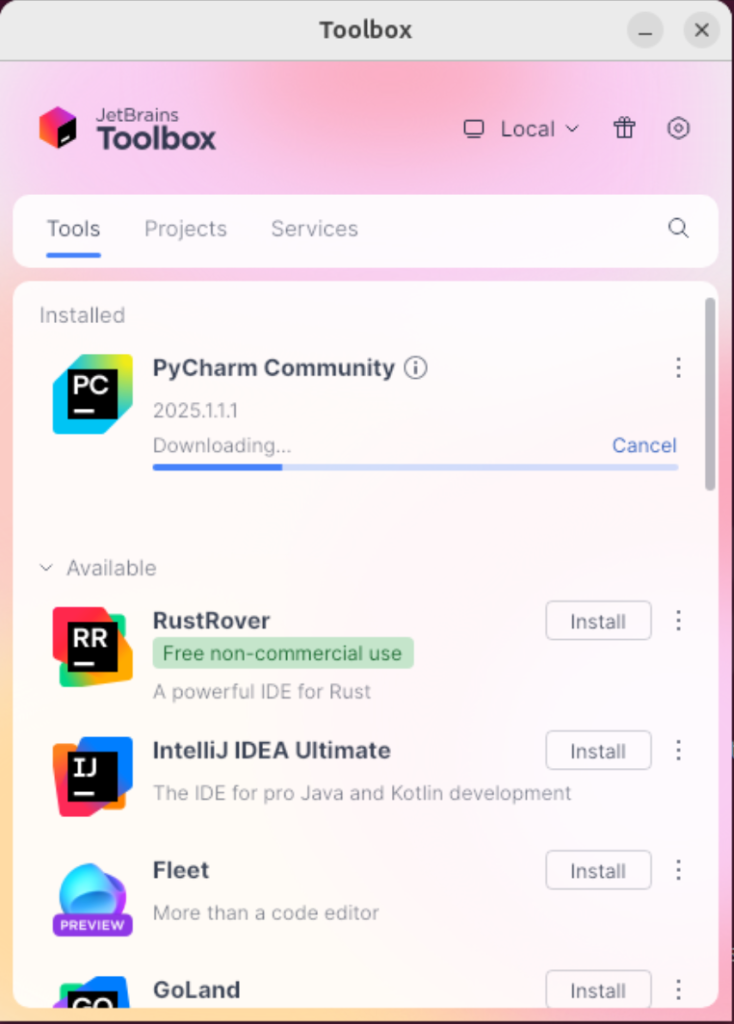Open the Local environment dropdown

(521, 129)
